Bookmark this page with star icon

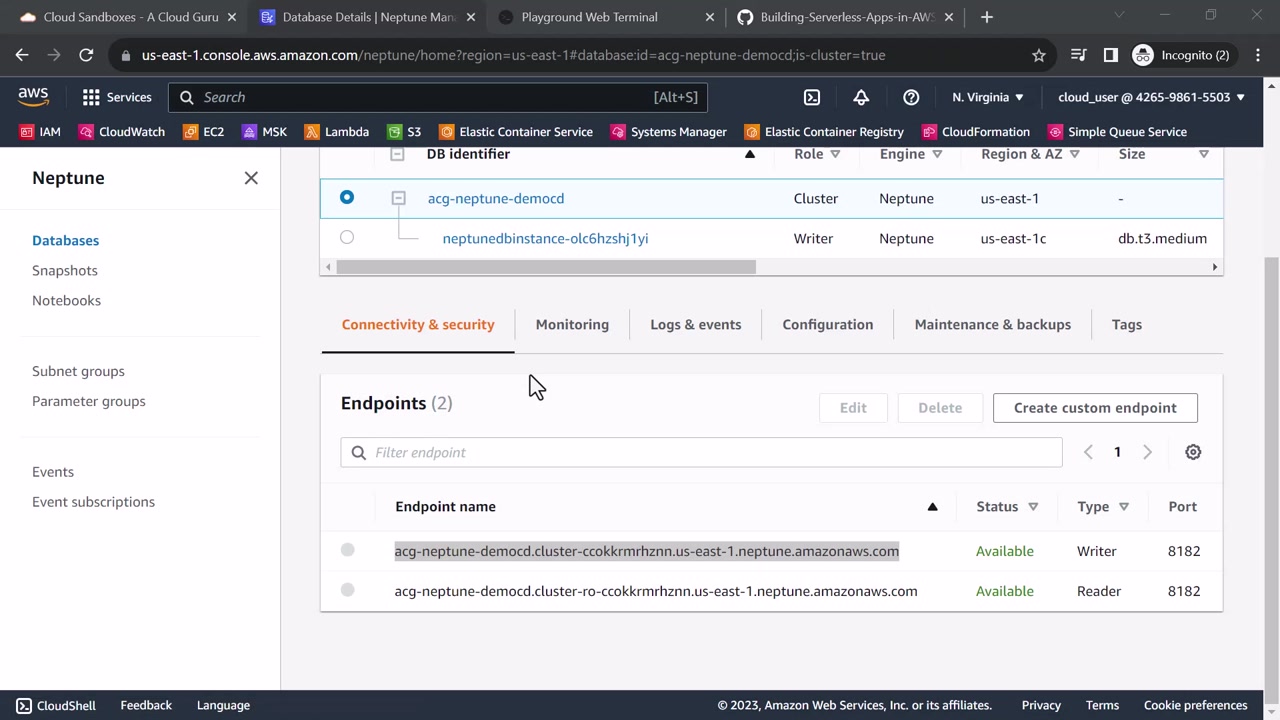click(1039, 55)
